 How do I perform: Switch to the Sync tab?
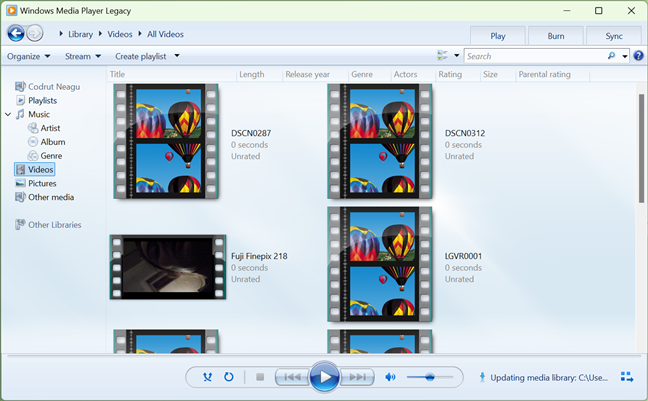(x=614, y=36)
